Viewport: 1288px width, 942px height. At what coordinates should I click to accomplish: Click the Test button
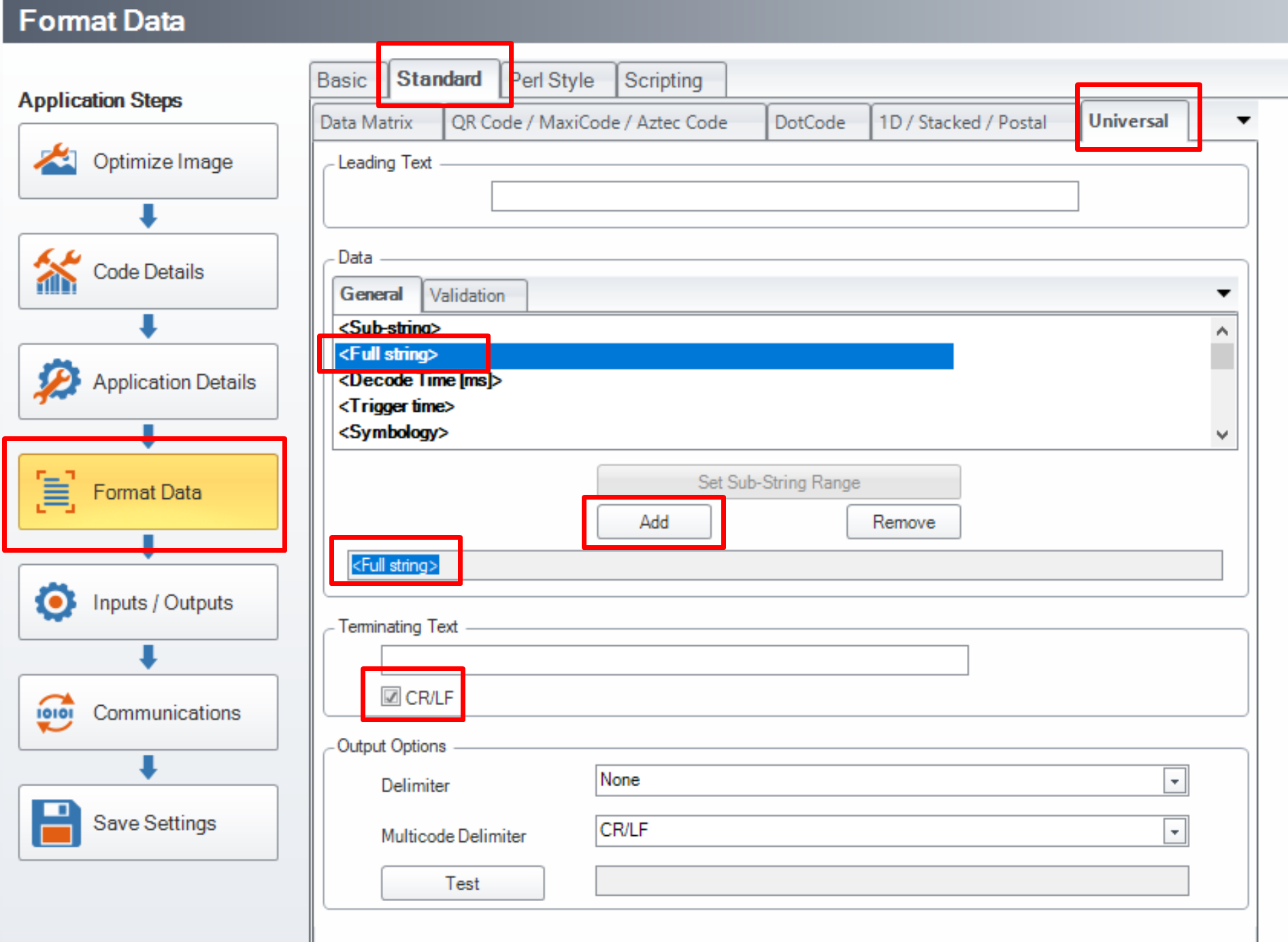click(462, 883)
